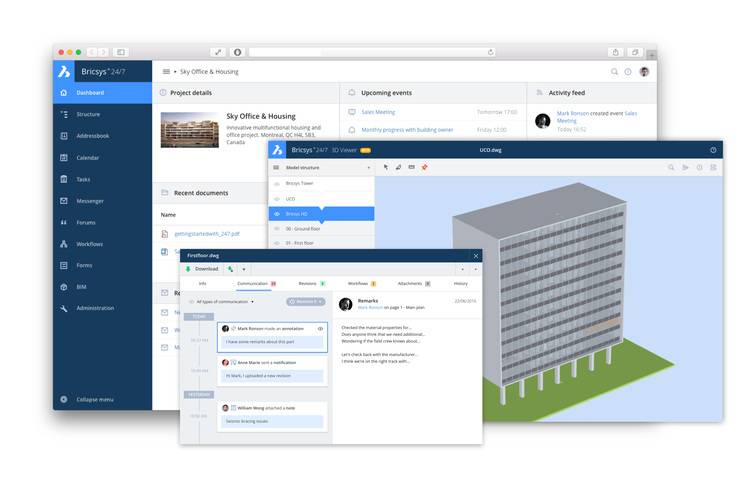Go to Calendar in the sidebar

(87, 158)
